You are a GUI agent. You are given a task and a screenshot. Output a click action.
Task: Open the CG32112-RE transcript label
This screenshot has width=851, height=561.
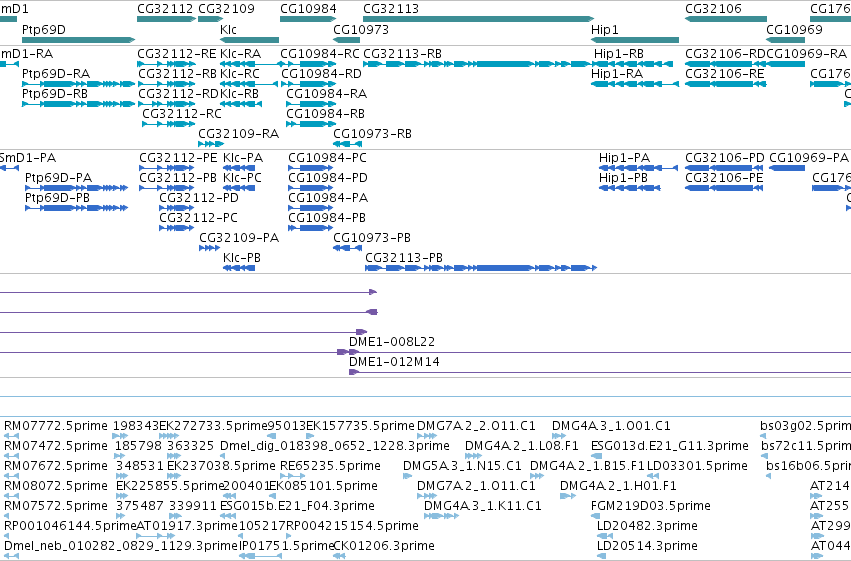coord(177,54)
